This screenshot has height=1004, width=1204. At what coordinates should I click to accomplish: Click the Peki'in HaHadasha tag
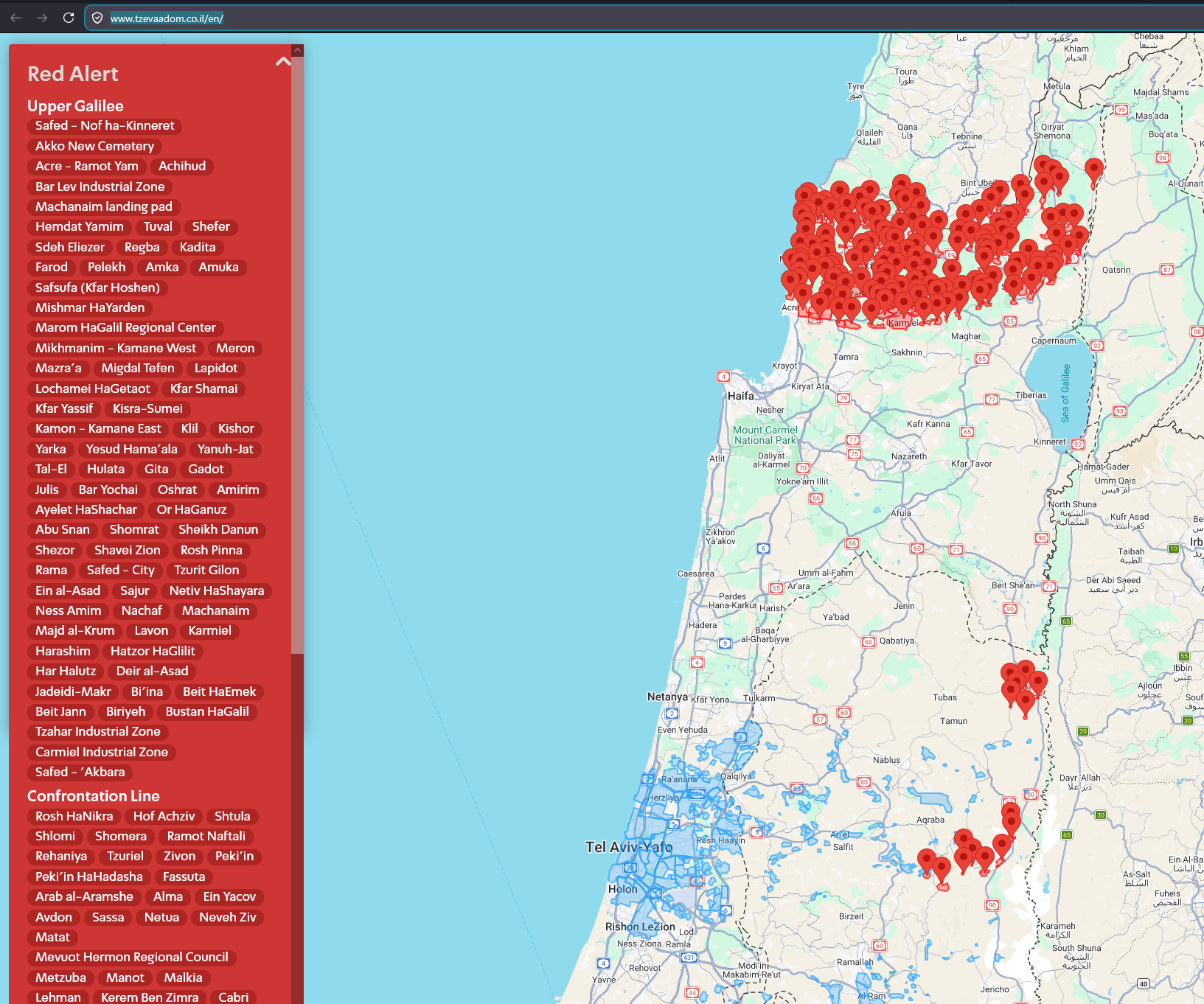point(89,876)
